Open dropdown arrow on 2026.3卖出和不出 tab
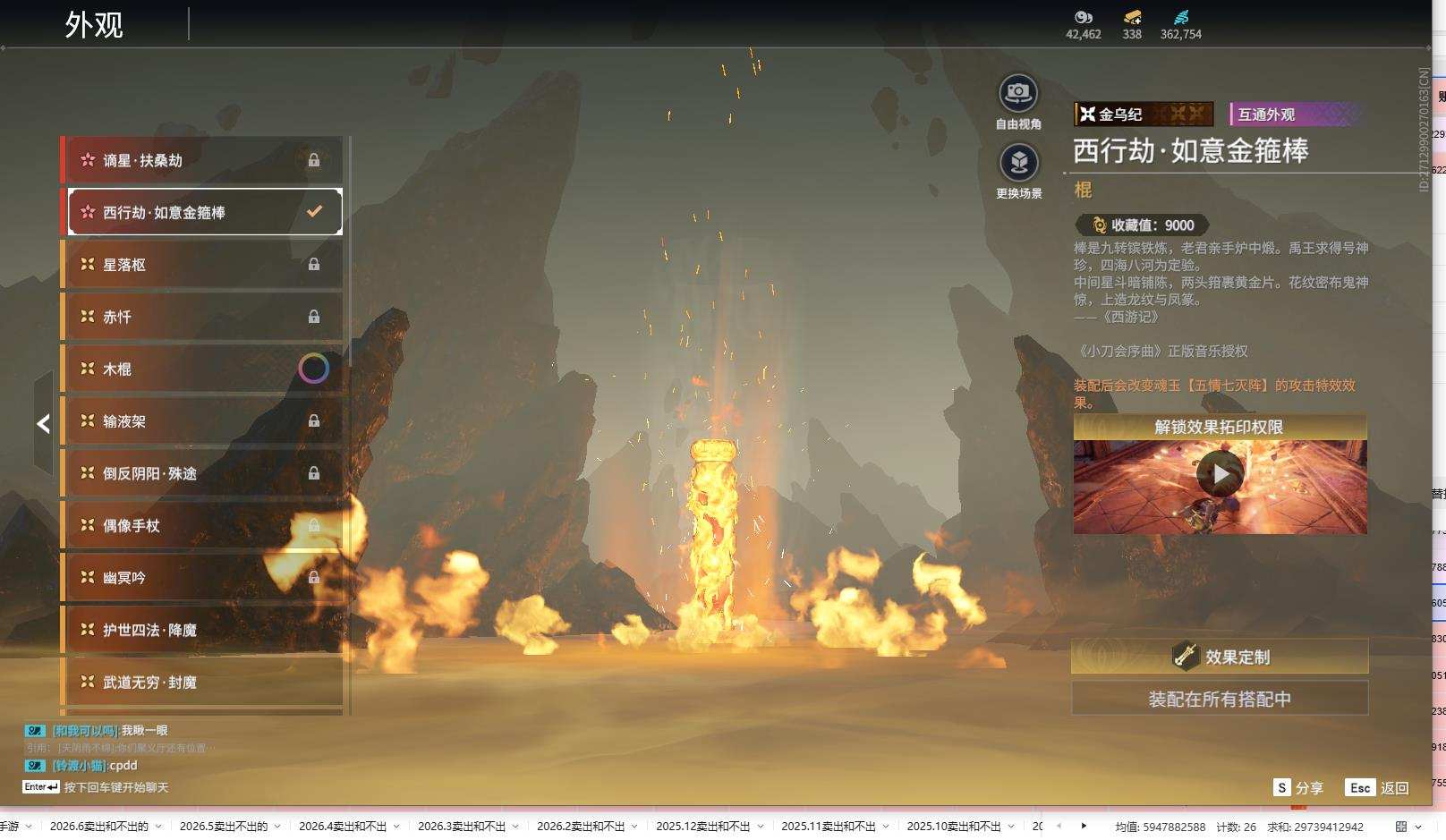Viewport: 1446px width, 840px height. point(515,826)
